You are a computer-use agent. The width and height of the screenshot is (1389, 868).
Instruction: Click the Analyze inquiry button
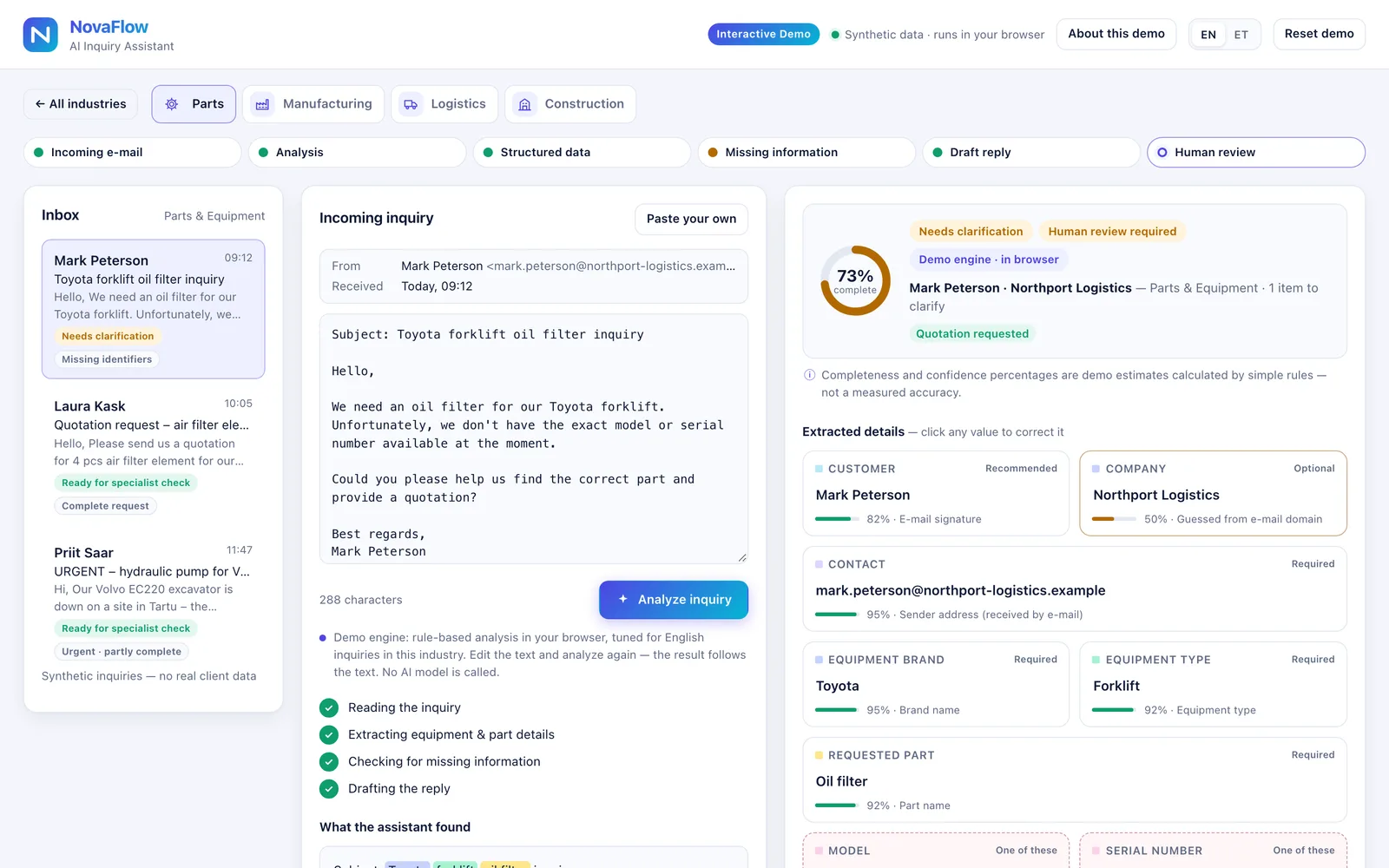point(674,600)
